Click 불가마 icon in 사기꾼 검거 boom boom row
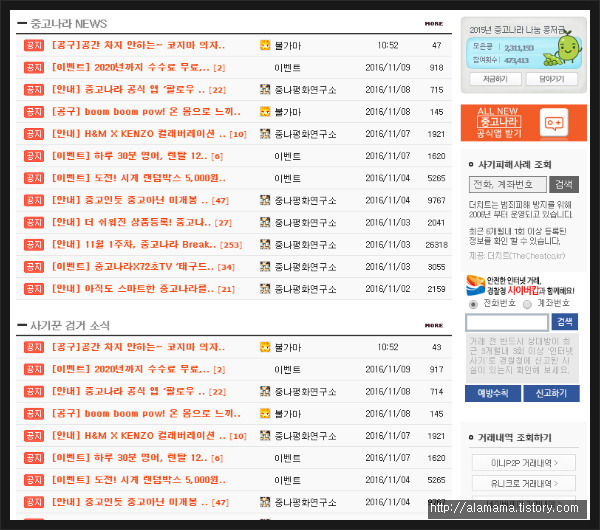 (x=265, y=414)
